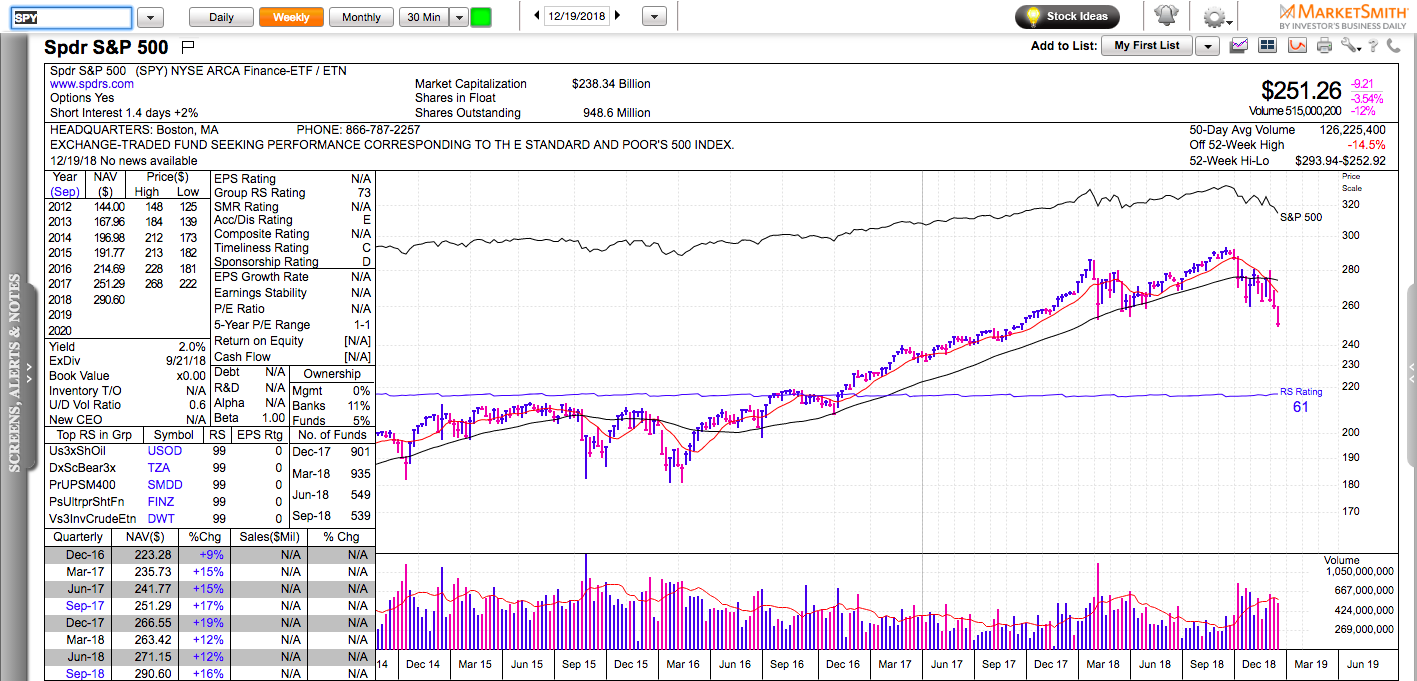
Task: Click the phone contact icon
Action: coord(1394,45)
